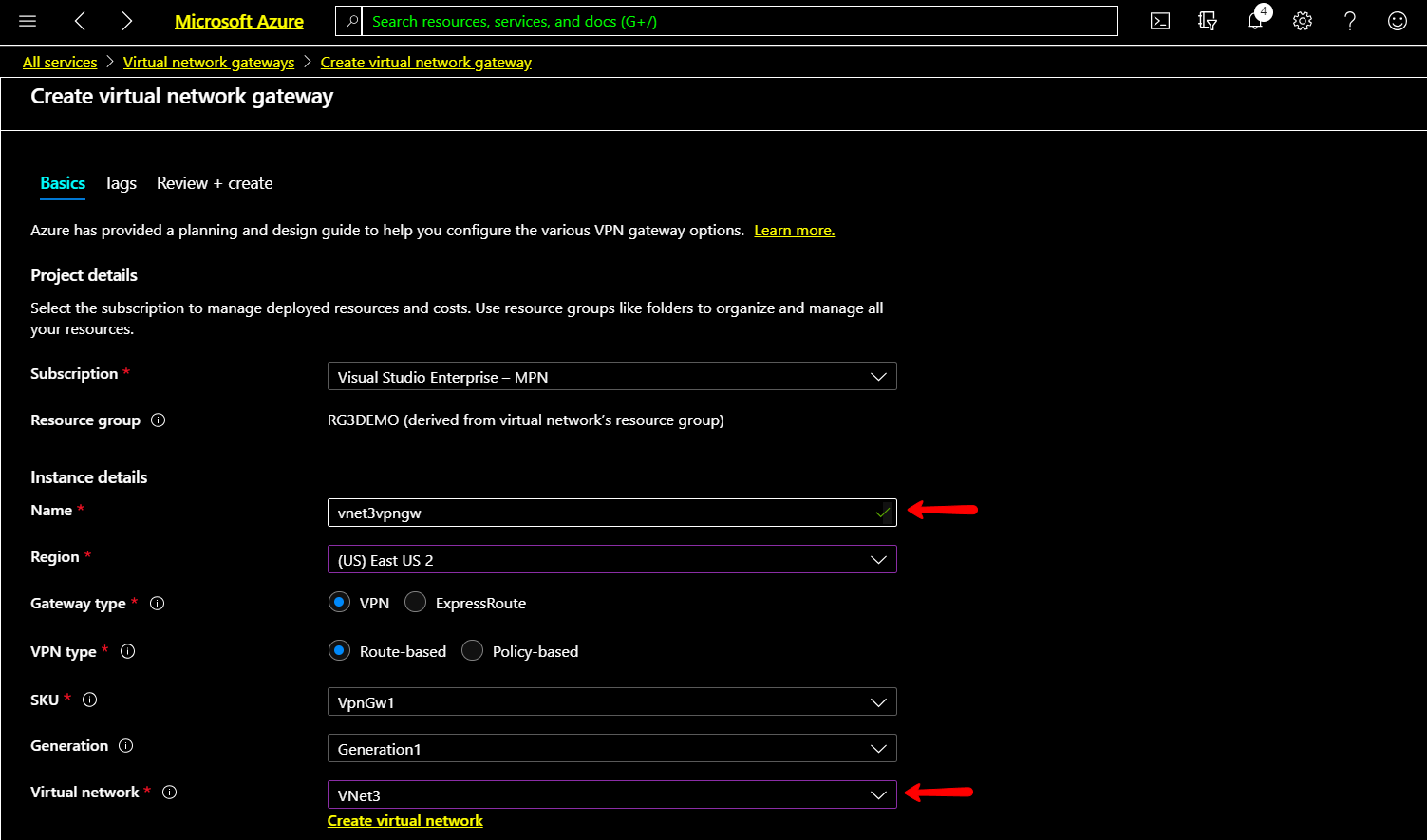Click the info icon next to Generation
Image resolution: width=1427 pixels, height=840 pixels.
[x=126, y=746]
